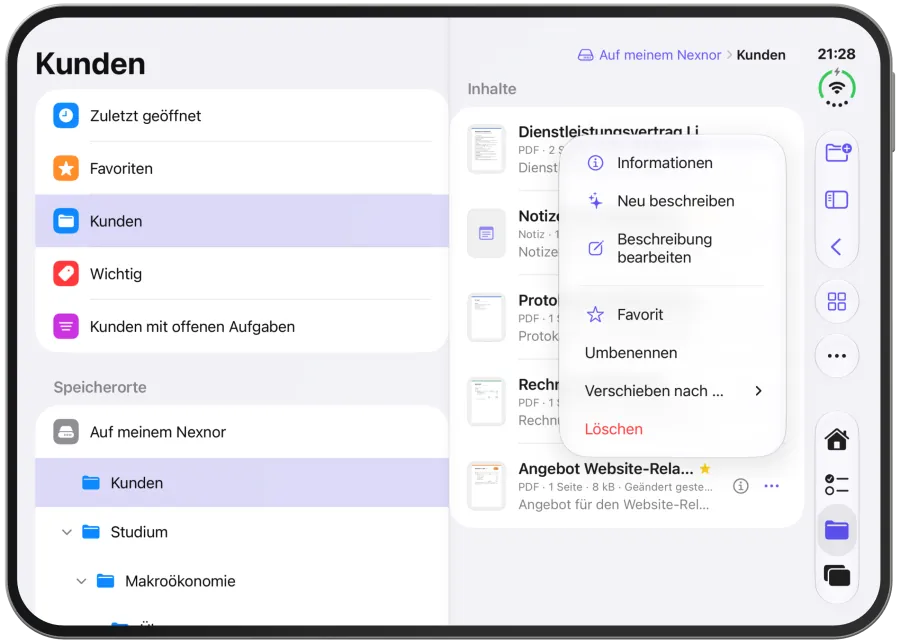This screenshot has width=900, height=643.
Task: Open Auf meinem Nexnor location row
Action: [242, 432]
